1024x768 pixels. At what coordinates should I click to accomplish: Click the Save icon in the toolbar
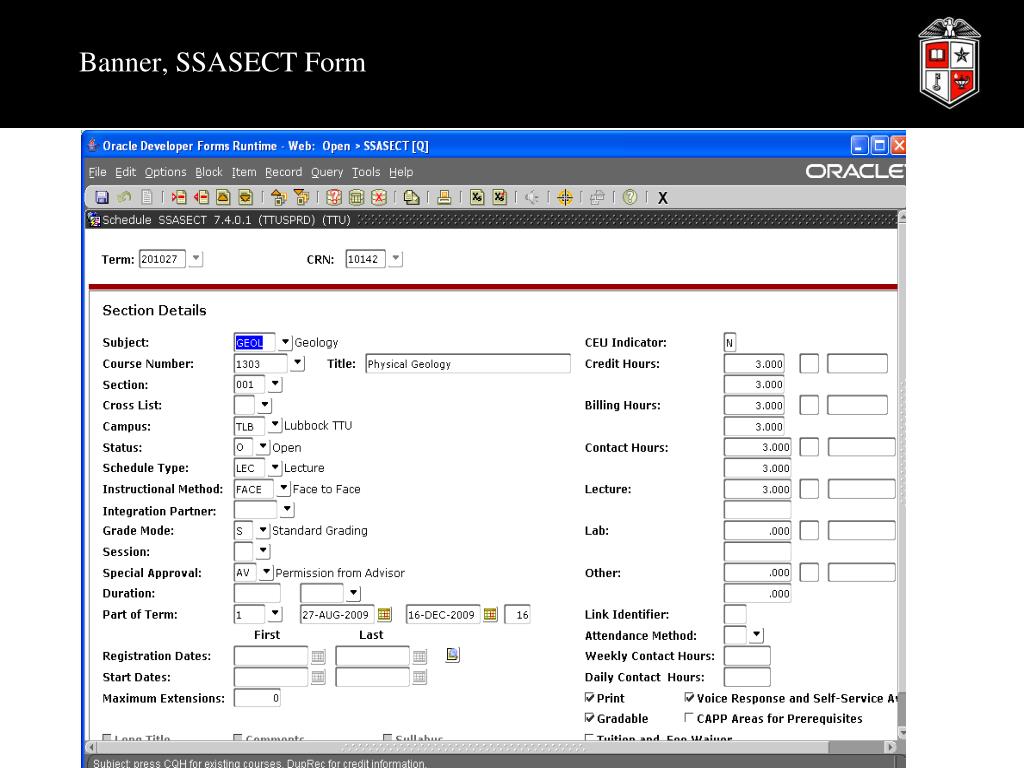[102, 197]
